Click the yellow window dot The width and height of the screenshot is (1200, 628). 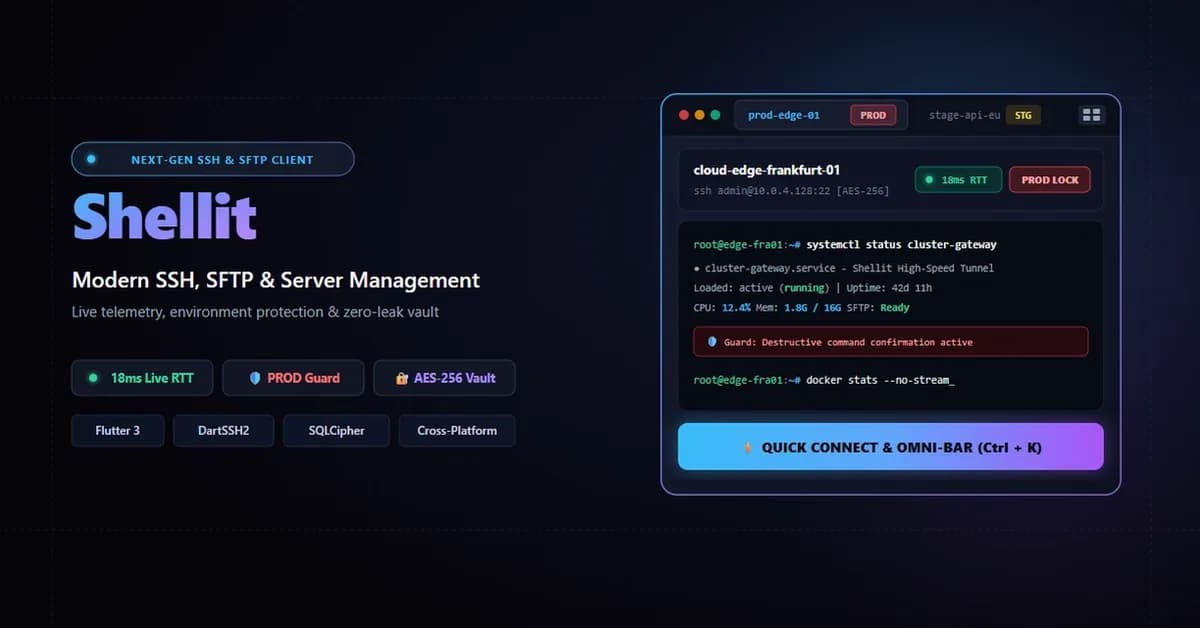(700, 115)
